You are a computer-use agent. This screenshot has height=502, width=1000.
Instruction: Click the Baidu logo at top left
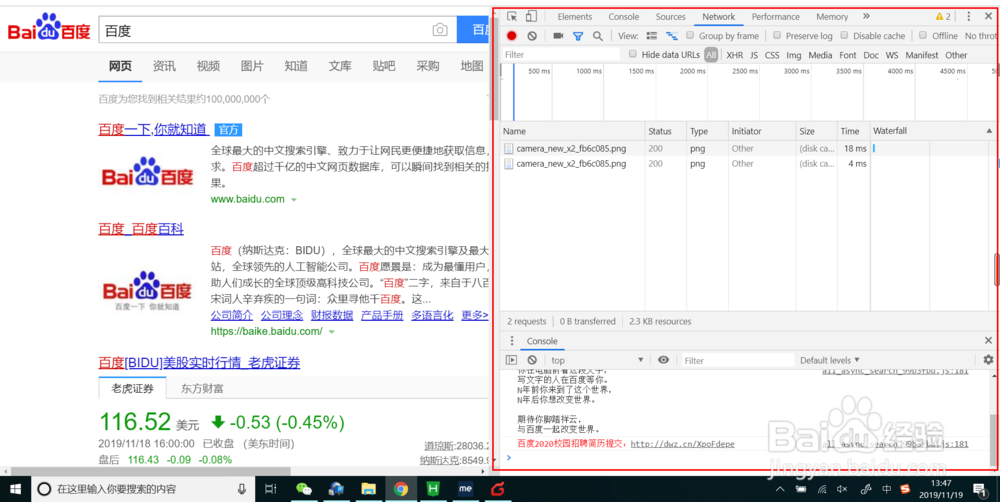pyautogui.click(x=49, y=29)
